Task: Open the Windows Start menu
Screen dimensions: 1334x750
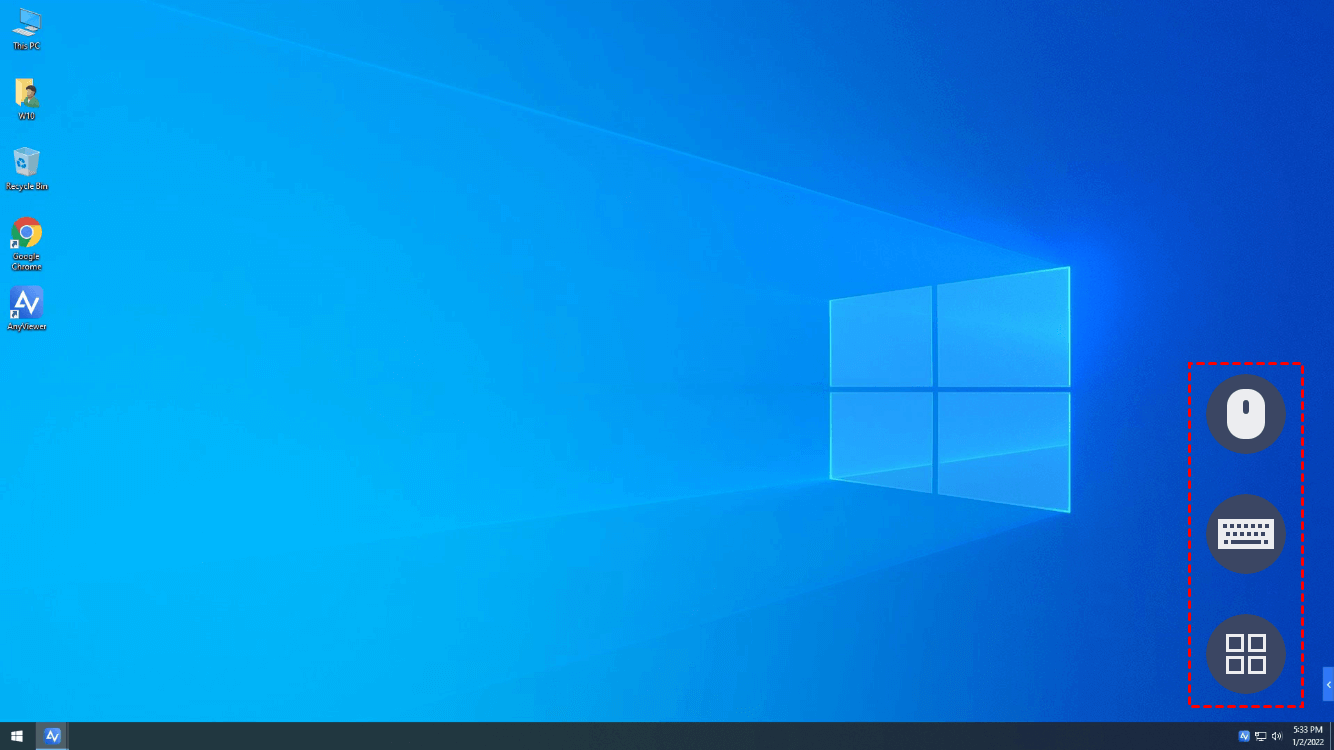Action: pyautogui.click(x=17, y=736)
